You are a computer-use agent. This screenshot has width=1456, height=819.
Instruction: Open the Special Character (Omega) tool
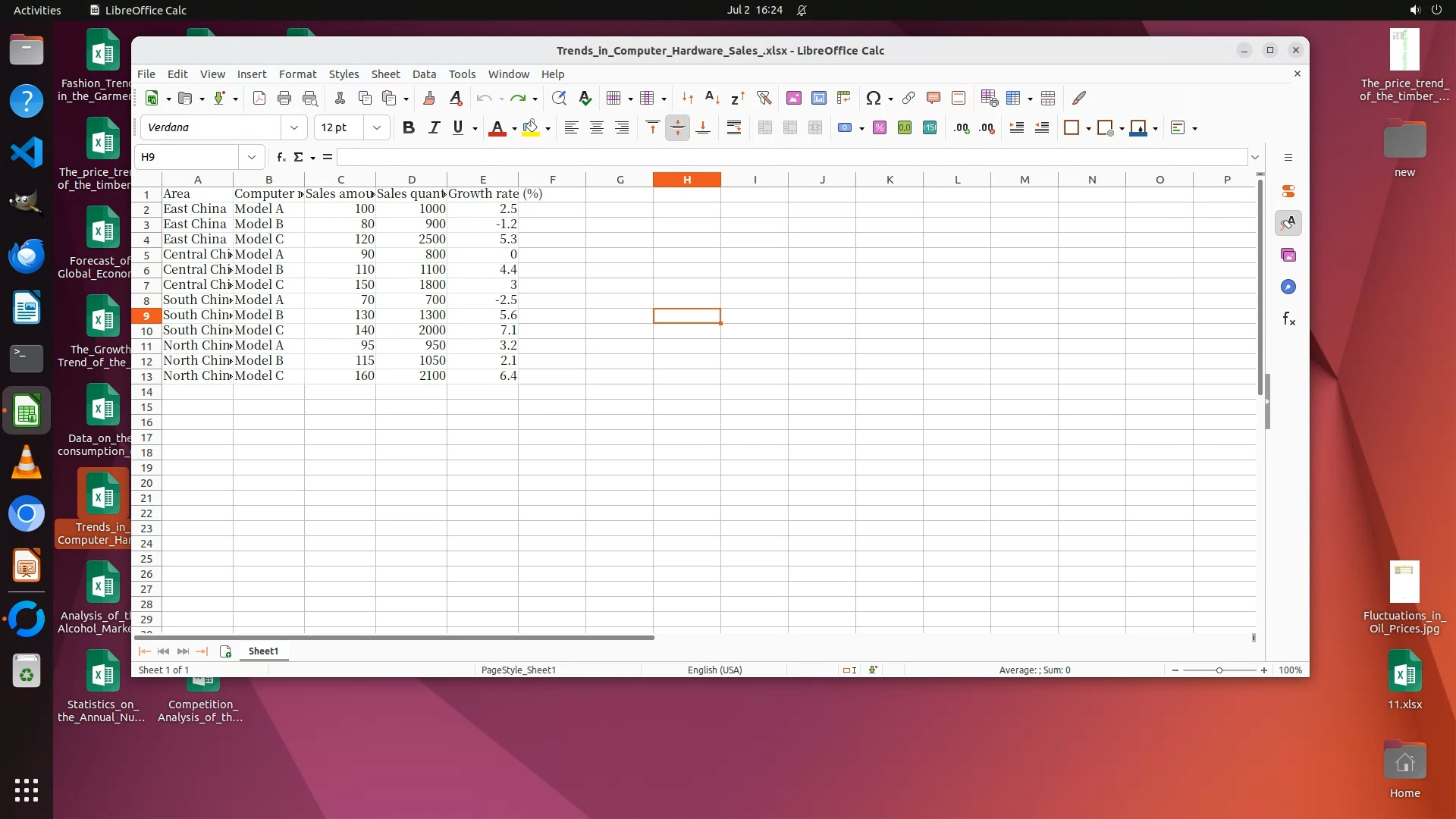[873, 98]
